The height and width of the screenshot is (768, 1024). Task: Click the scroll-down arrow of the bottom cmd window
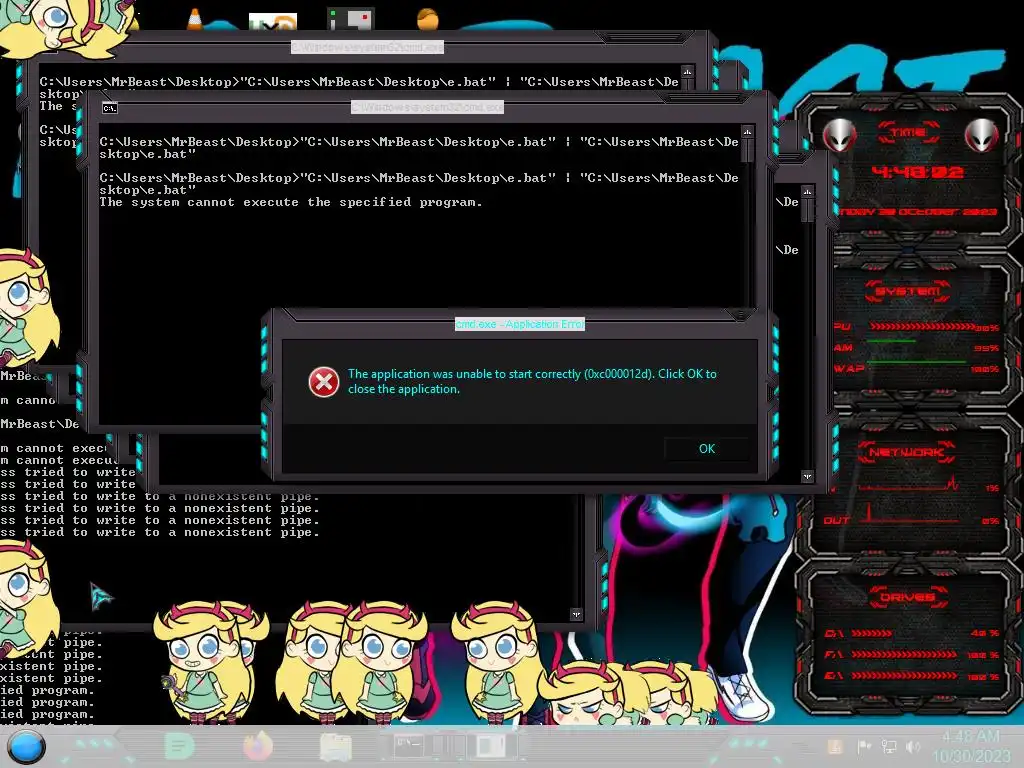pos(576,615)
